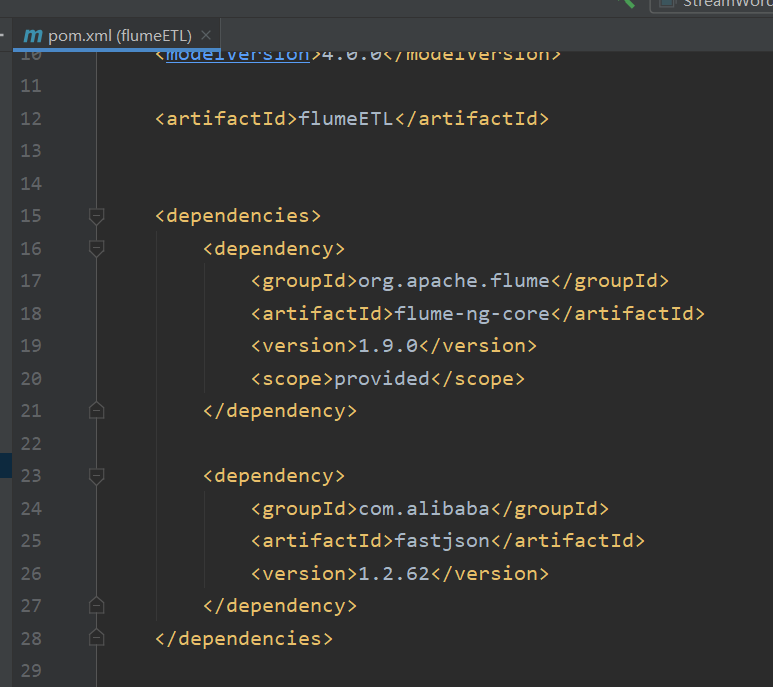Click the closing </dependency> tag on line 21

tap(280, 411)
